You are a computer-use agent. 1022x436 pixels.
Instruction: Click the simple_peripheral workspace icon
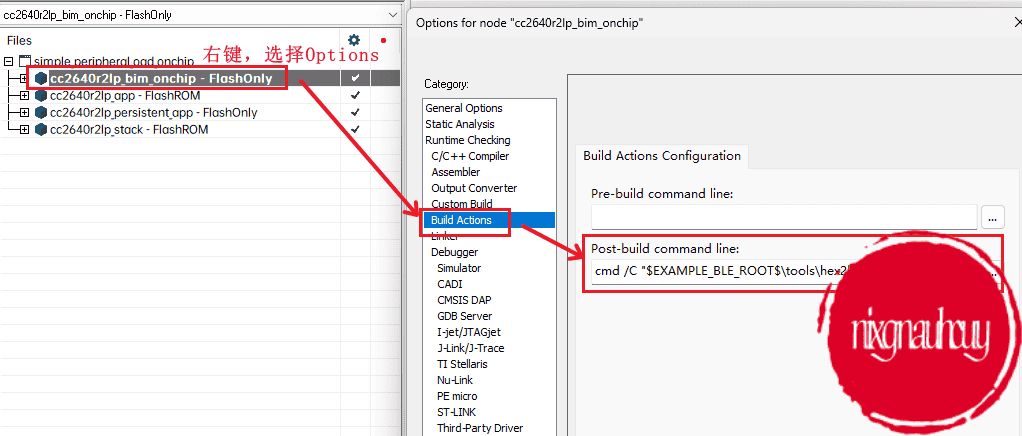pos(26,62)
